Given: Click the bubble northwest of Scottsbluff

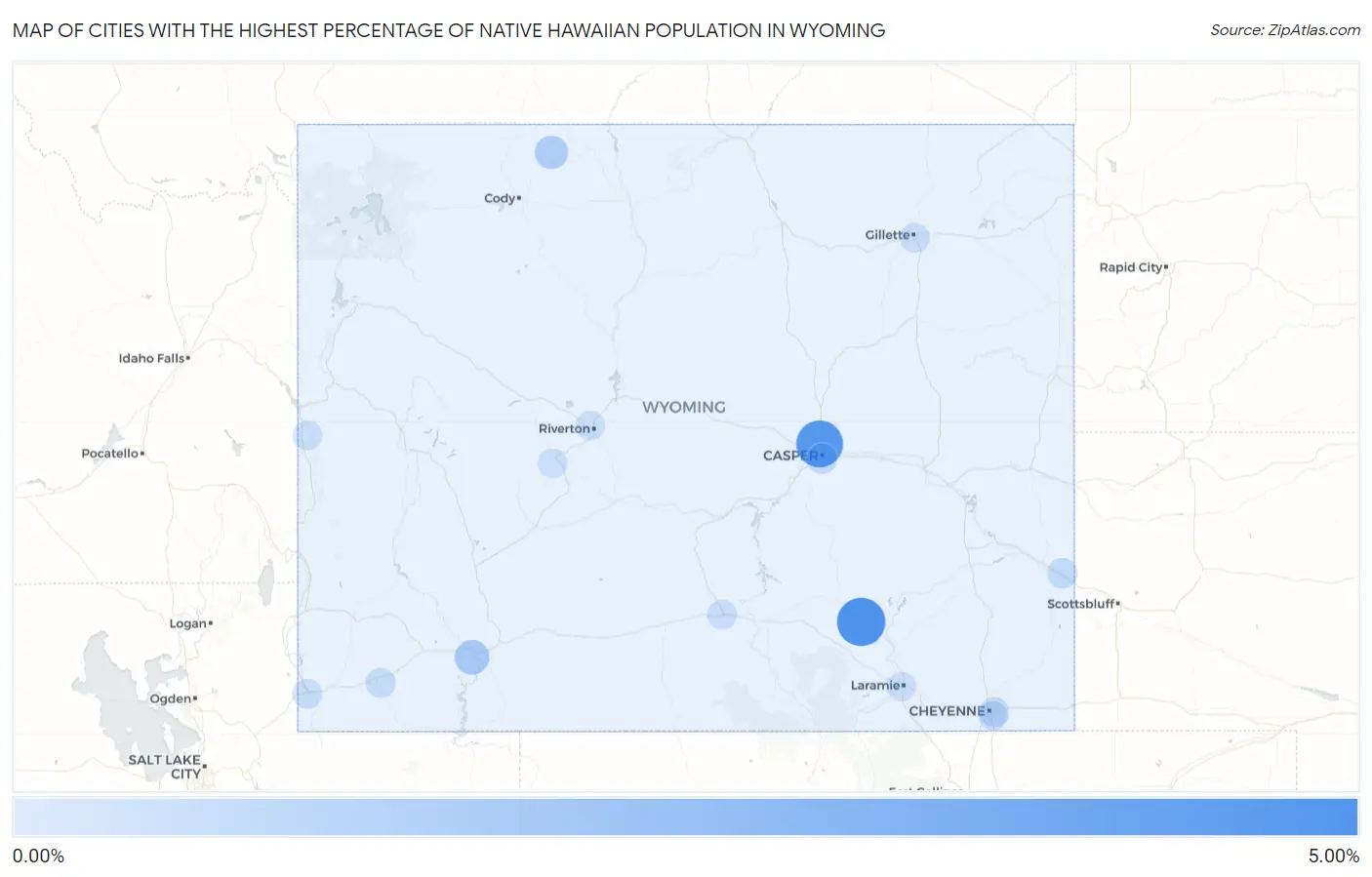Looking at the screenshot, I should pyautogui.click(x=1062, y=573).
